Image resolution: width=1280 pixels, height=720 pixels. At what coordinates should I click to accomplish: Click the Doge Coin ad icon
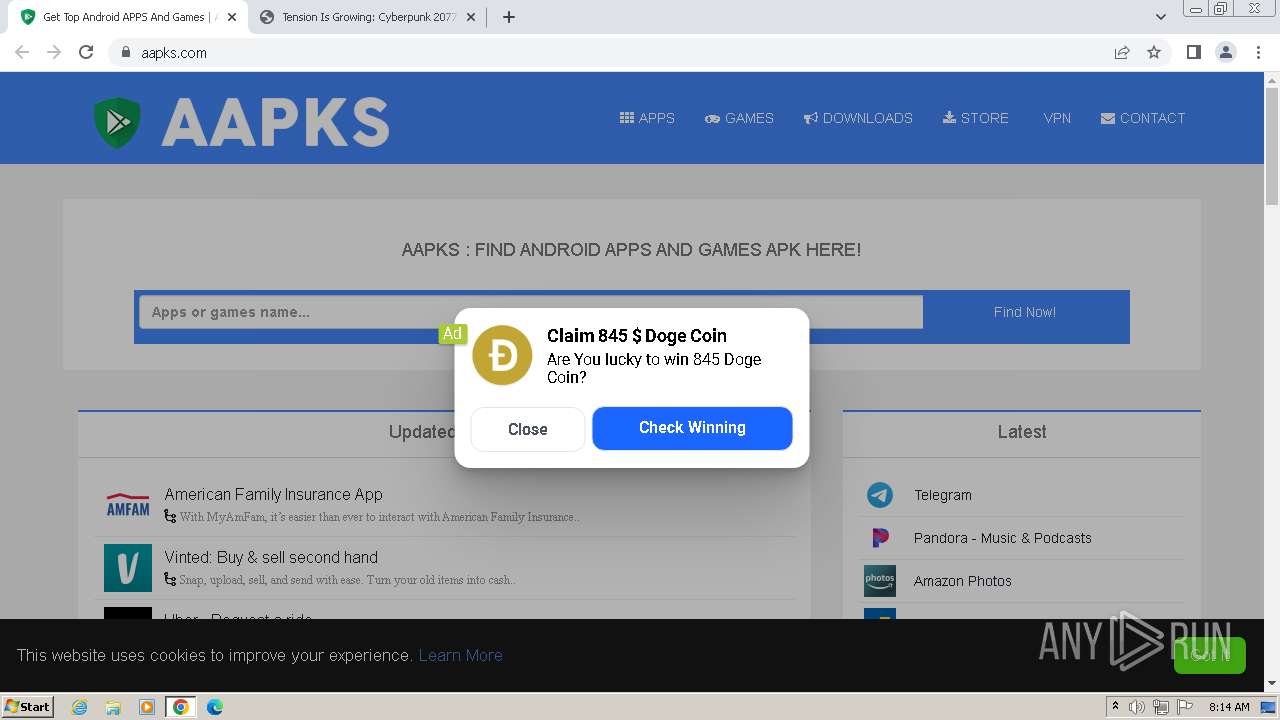click(502, 355)
